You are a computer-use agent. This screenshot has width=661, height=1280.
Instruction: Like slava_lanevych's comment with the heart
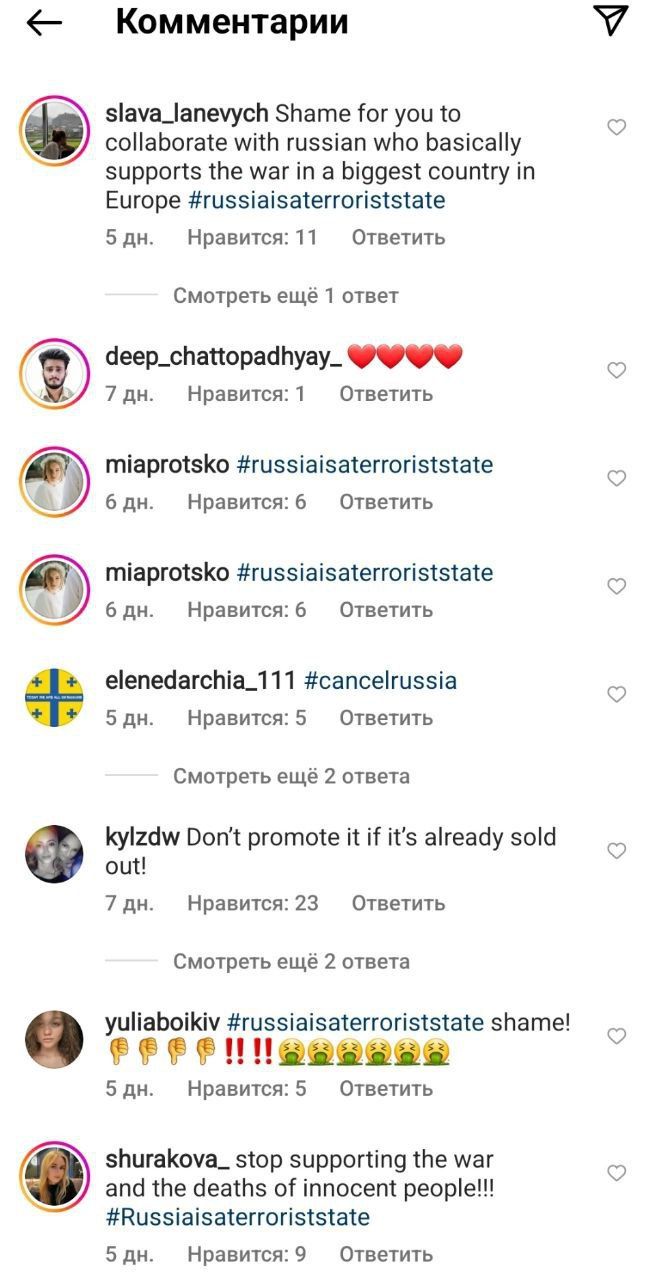[x=617, y=127]
